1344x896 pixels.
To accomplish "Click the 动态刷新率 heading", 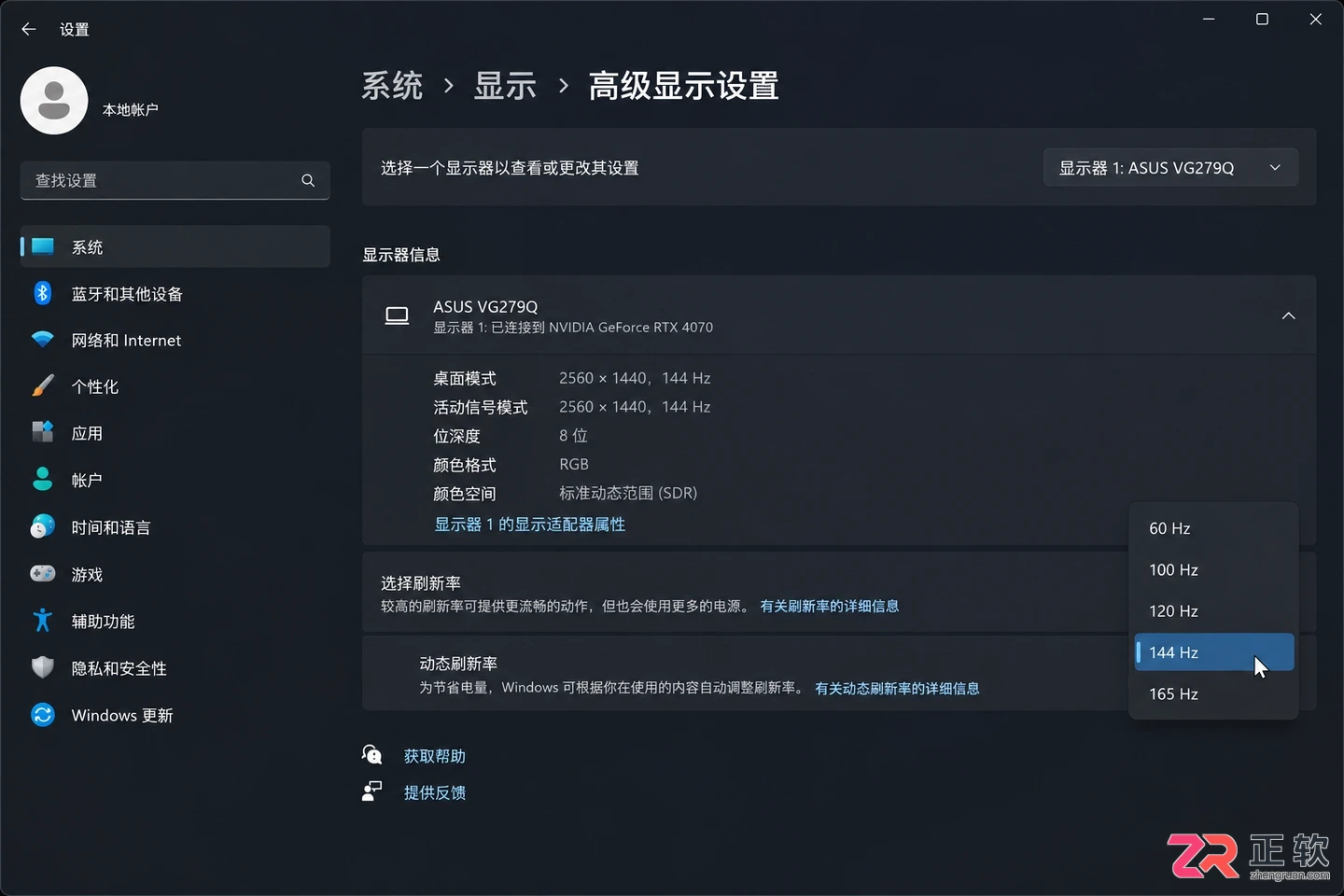I will click(x=458, y=664).
